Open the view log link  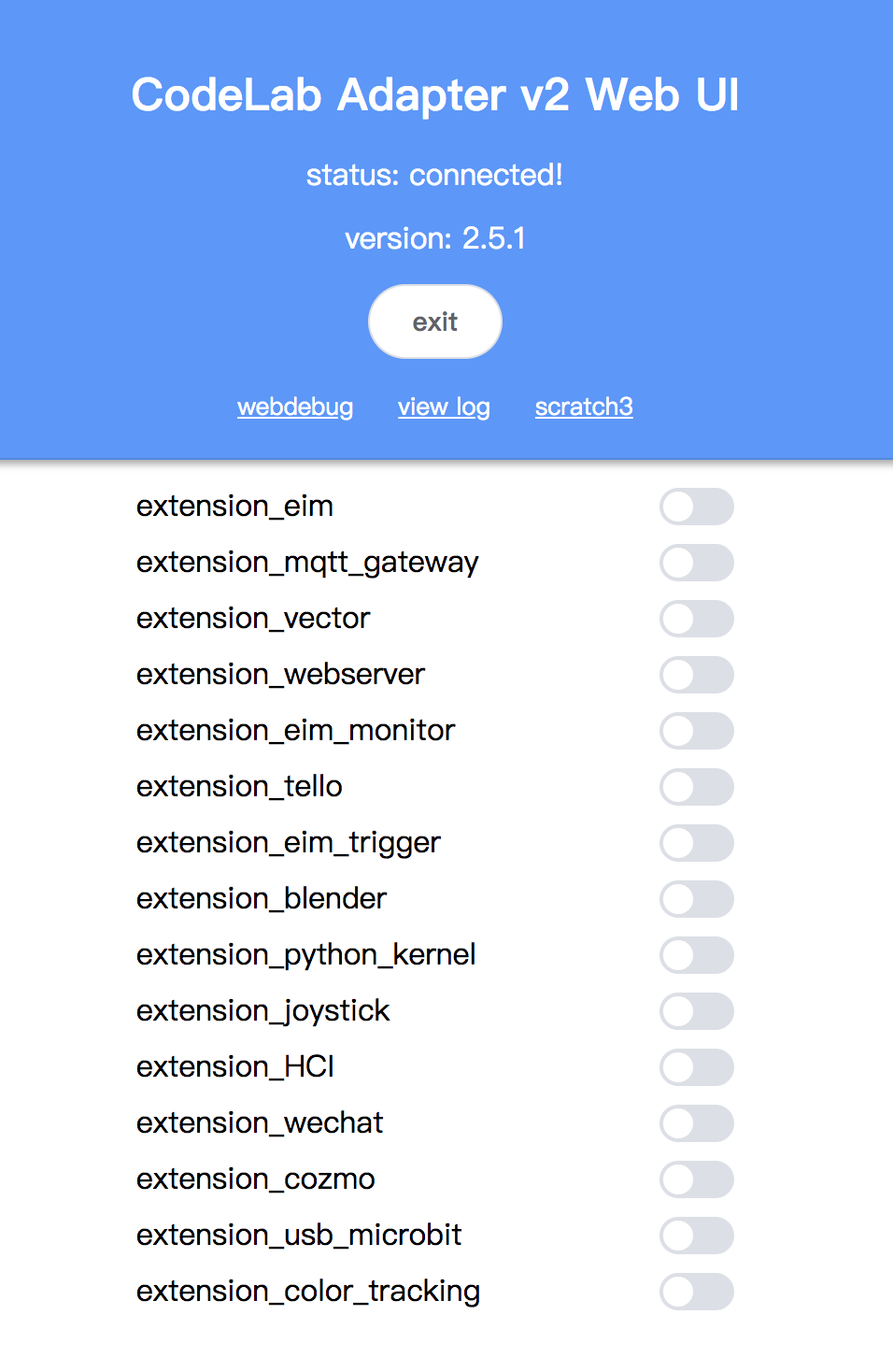point(444,407)
